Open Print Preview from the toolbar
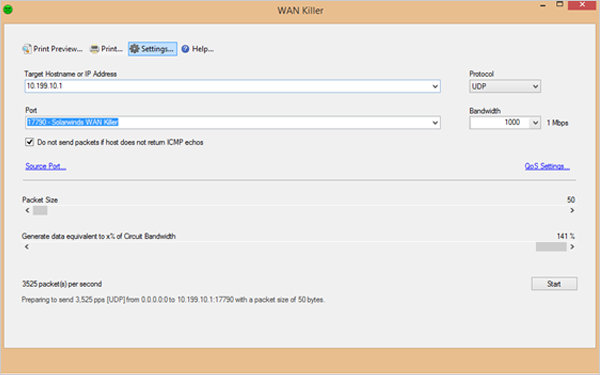This screenshot has width=600, height=375. coord(52,49)
